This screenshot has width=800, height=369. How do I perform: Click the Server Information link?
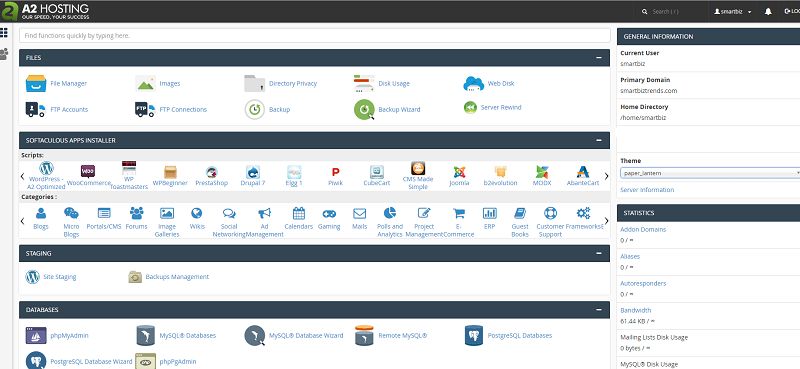click(x=647, y=190)
